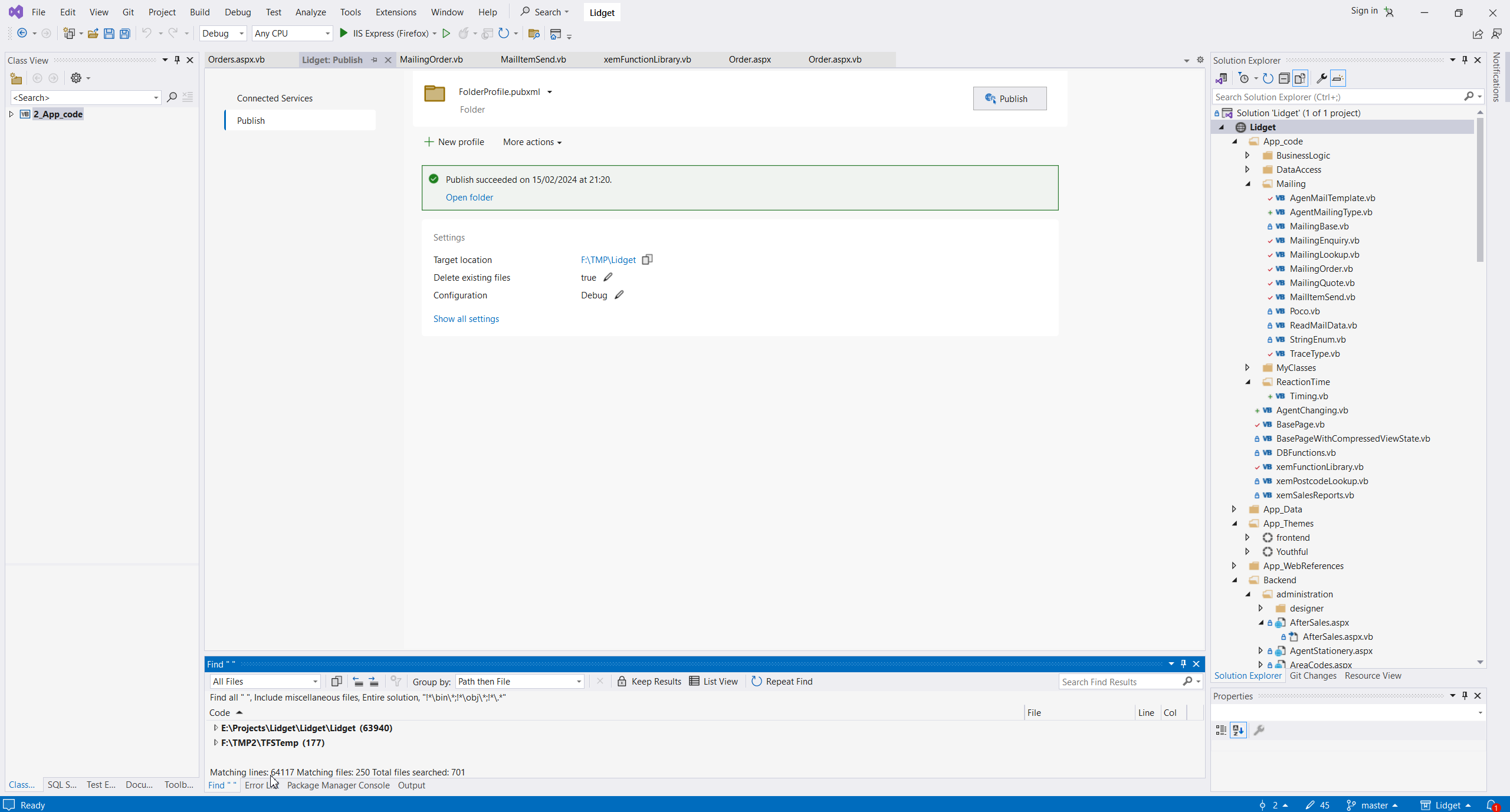The image size is (1510, 812).
Task: Toggle Keep Results lock in Find panel
Action: [622, 681]
